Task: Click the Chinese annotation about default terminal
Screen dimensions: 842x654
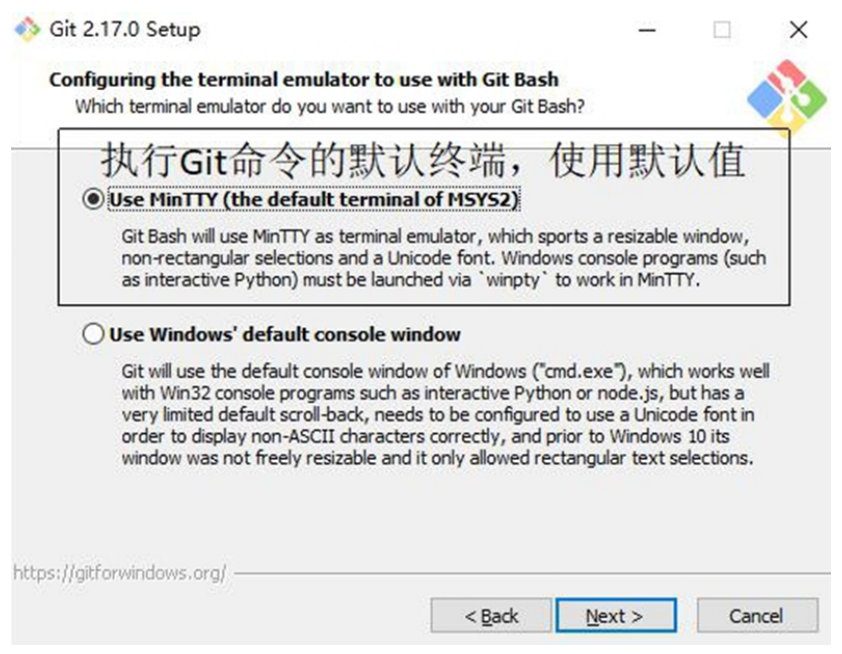Action: point(423,160)
